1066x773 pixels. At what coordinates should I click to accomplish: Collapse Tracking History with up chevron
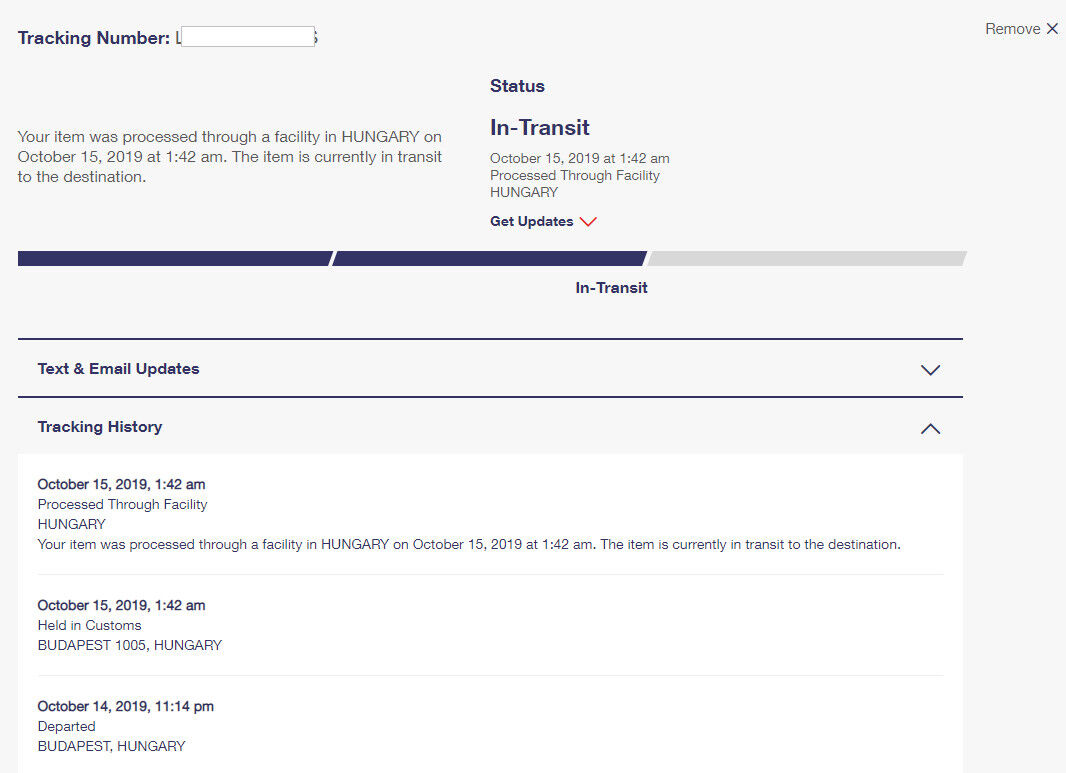[930, 428]
